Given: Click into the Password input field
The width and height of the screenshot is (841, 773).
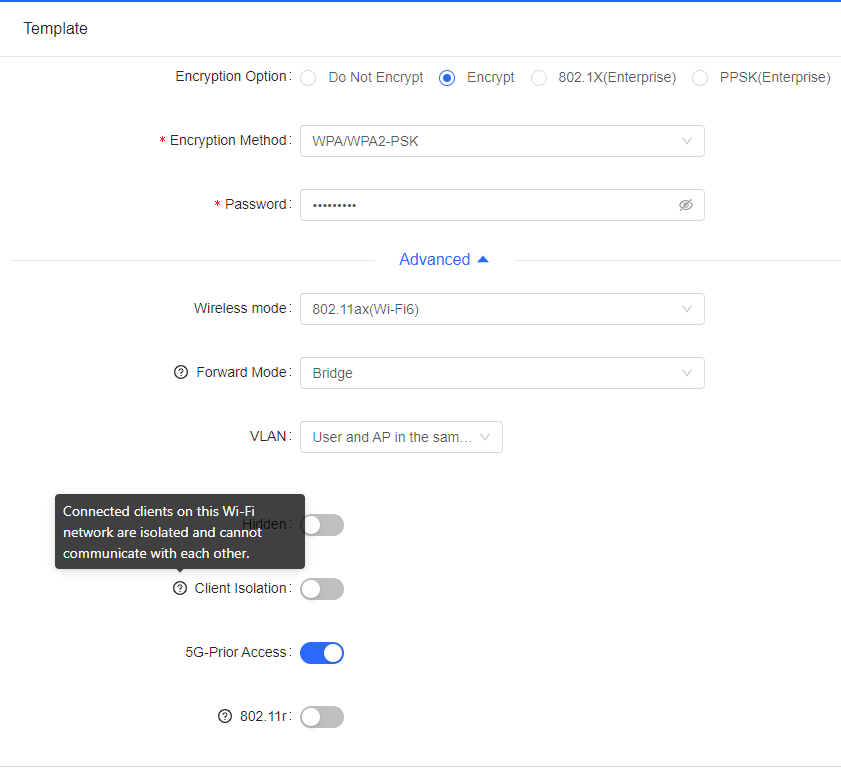Looking at the screenshot, I should pyautogui.click(x=490, y=205).
